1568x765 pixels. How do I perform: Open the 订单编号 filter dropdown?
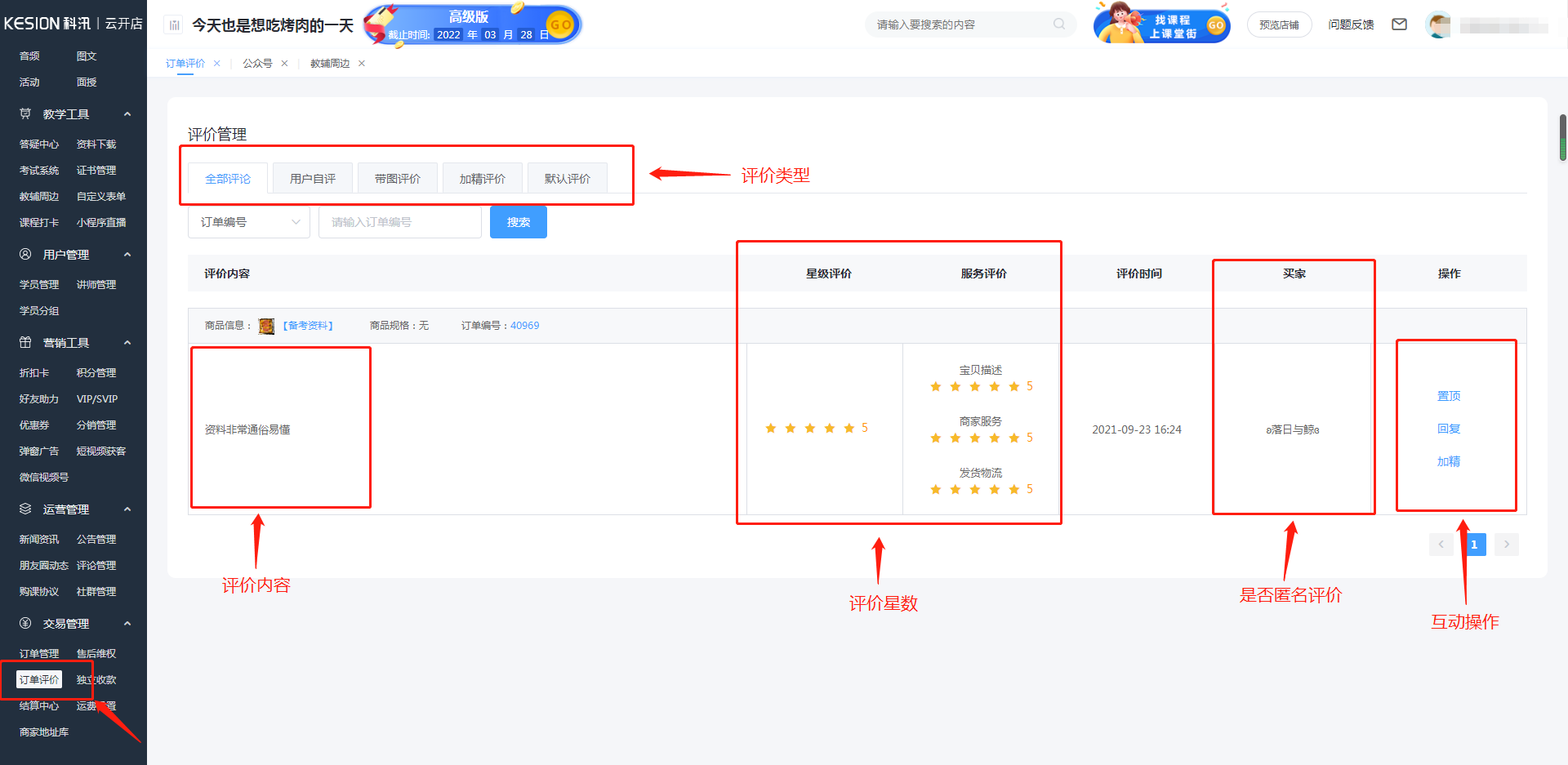tap(249, 222)
